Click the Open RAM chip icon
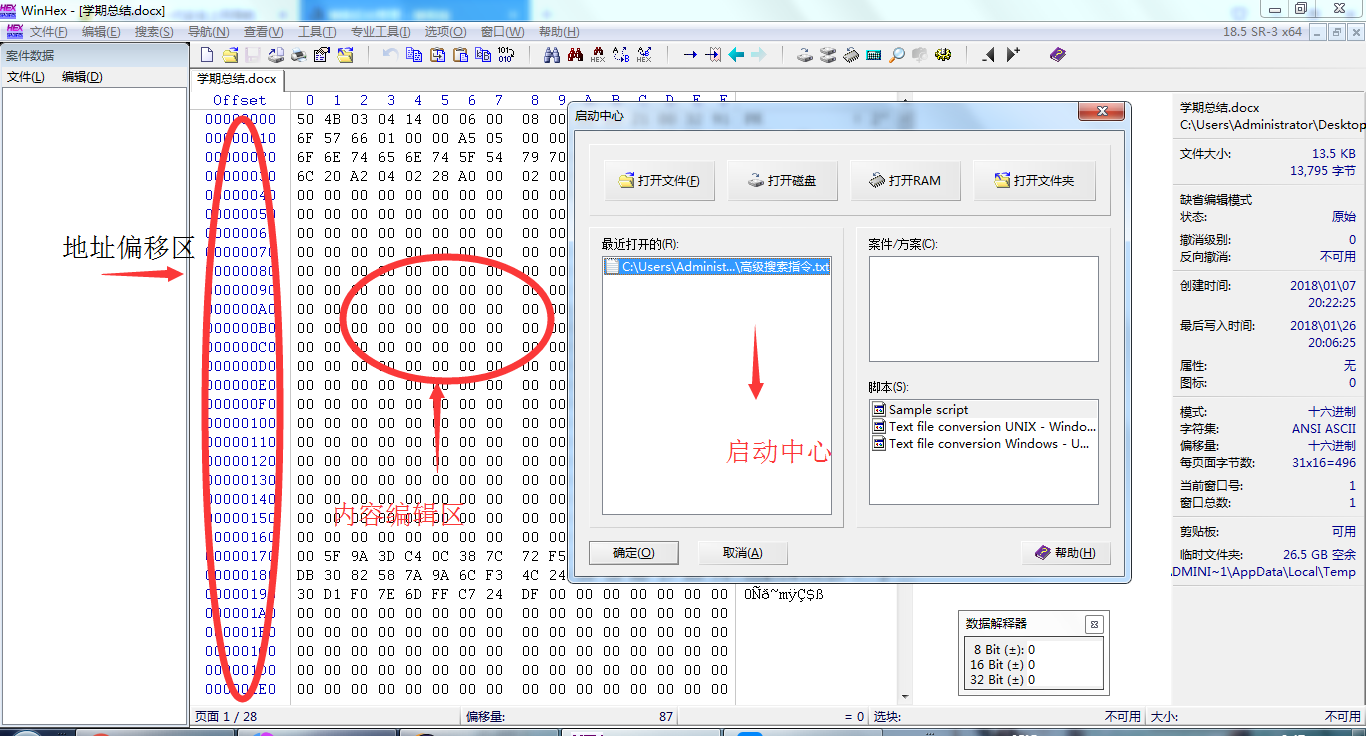Screen dimensions: 1366x736 click(x=851, y=55)
